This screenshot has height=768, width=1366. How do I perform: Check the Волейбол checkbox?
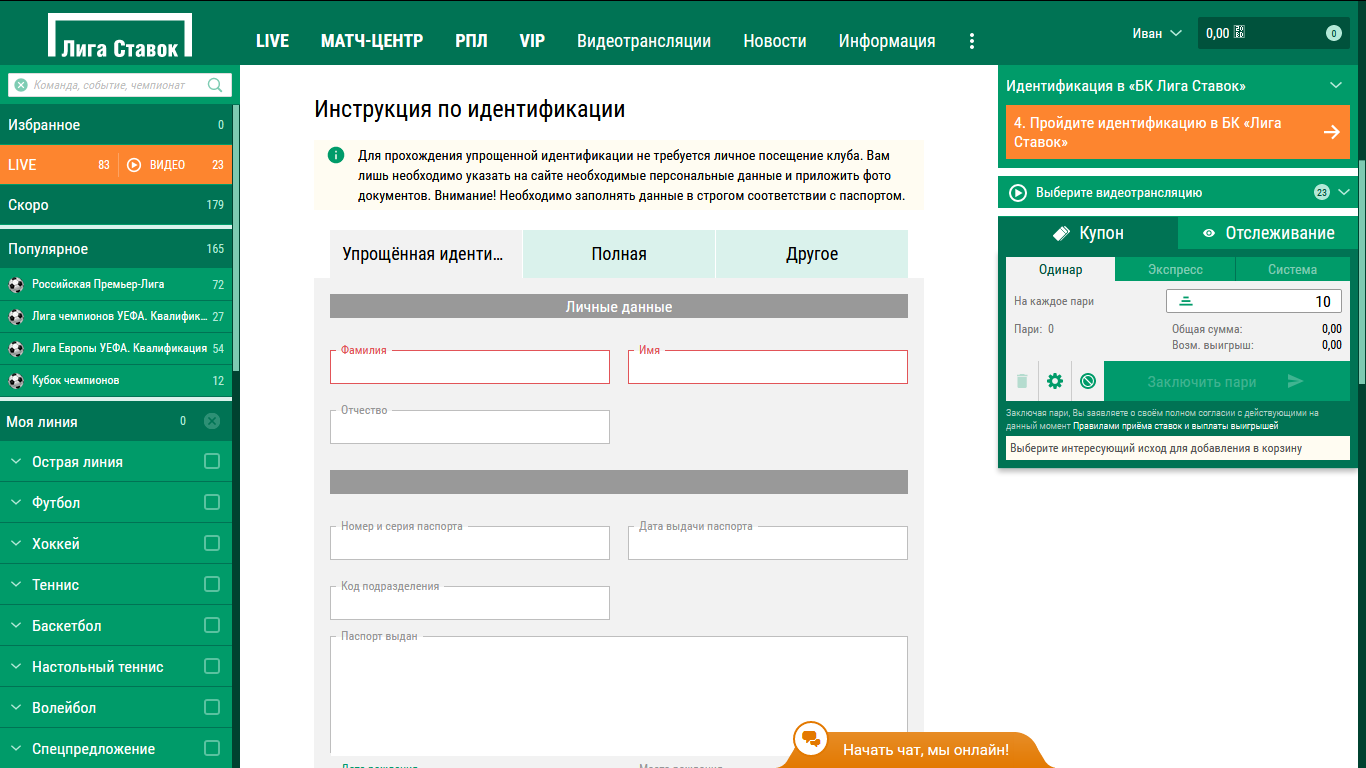click(x=212, y=707)
